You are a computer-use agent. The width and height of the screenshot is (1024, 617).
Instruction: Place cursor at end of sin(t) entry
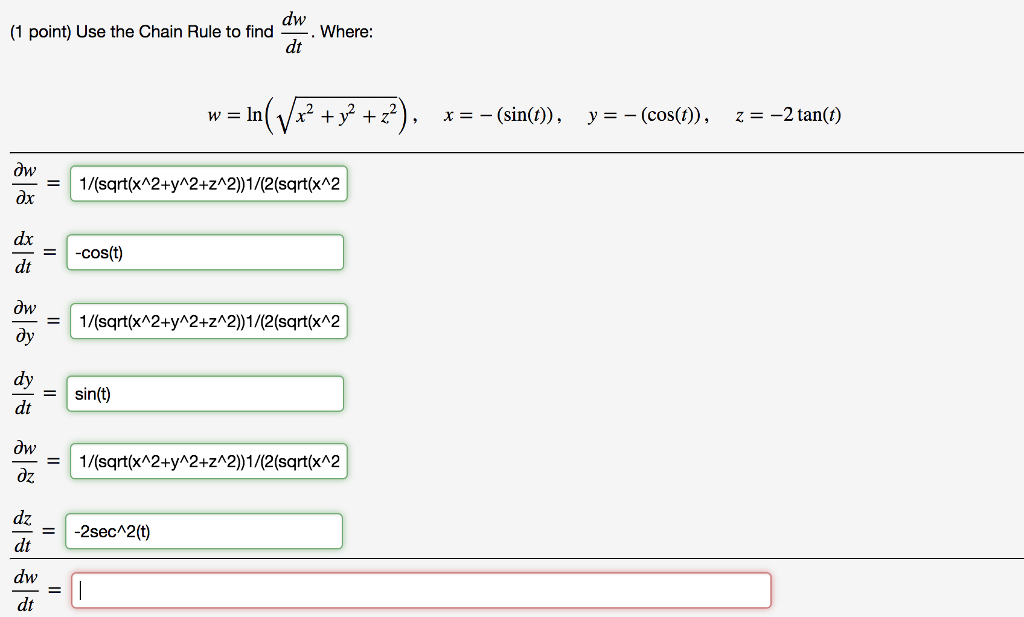click(111, 393)
